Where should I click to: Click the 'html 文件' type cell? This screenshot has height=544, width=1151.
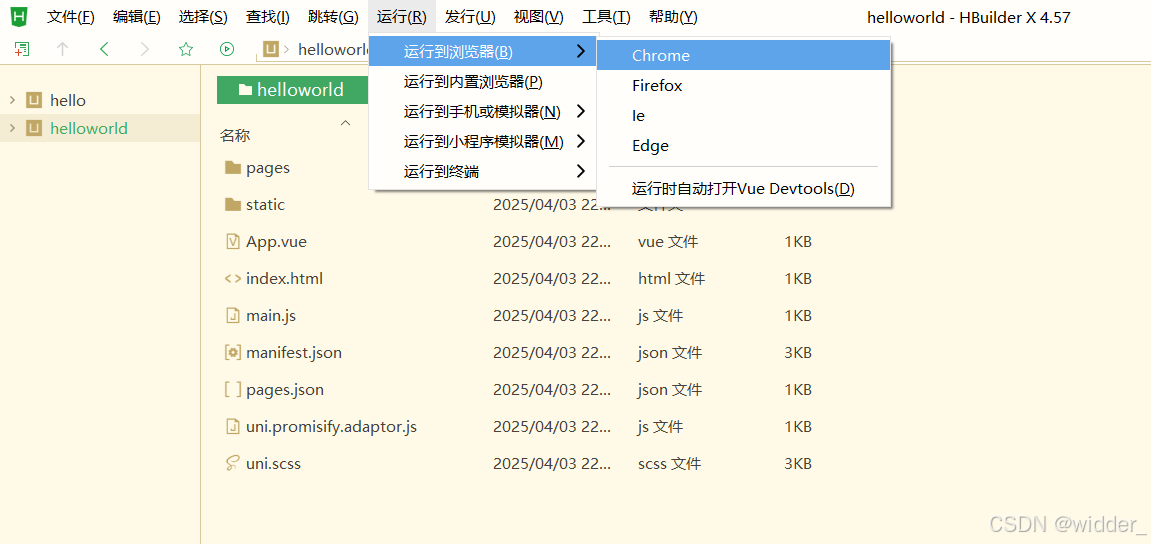pyautogui.click(x=672, y=278)
